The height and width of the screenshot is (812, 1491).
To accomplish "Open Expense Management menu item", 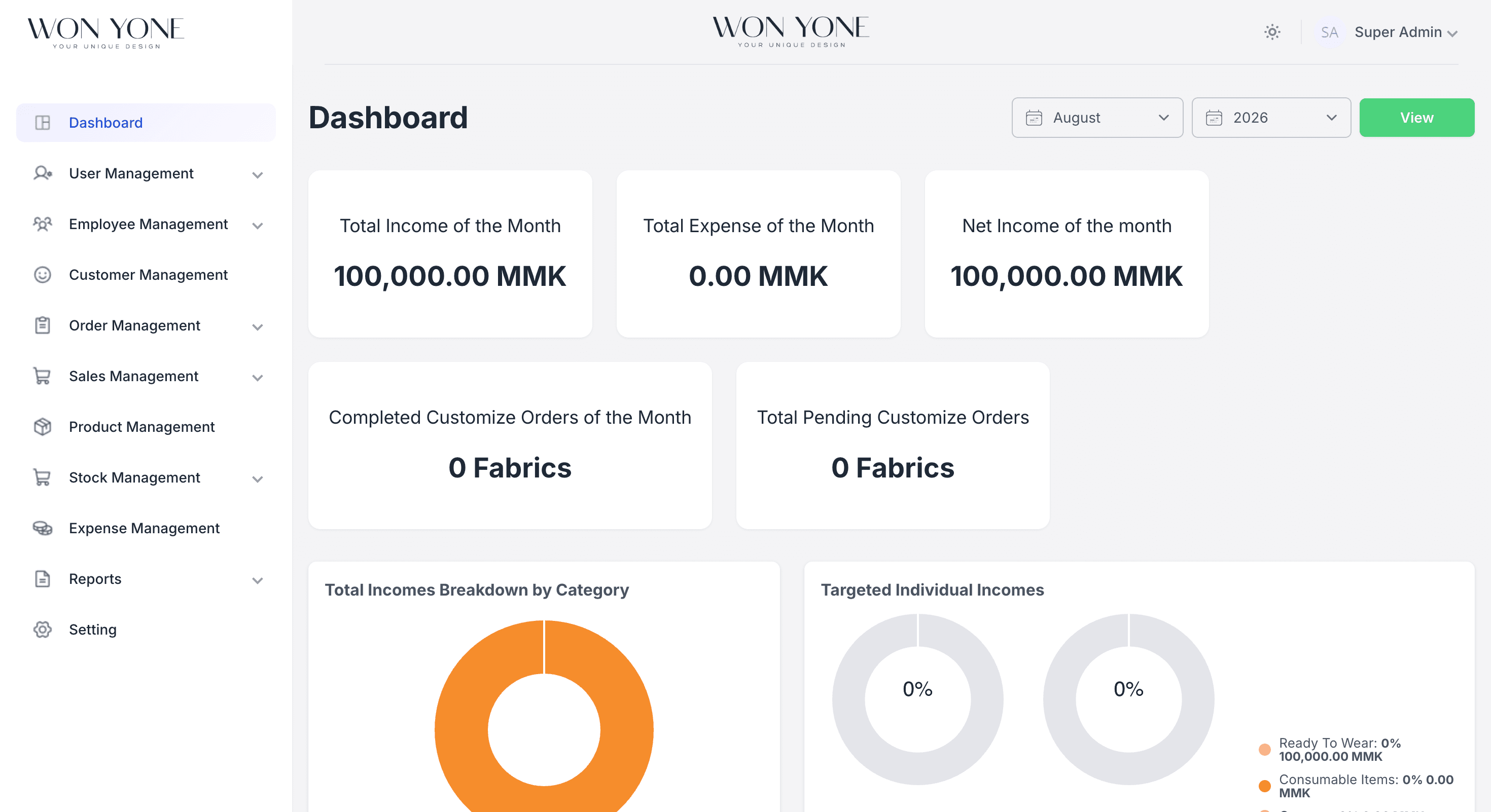I will click(x=146, y=528).
